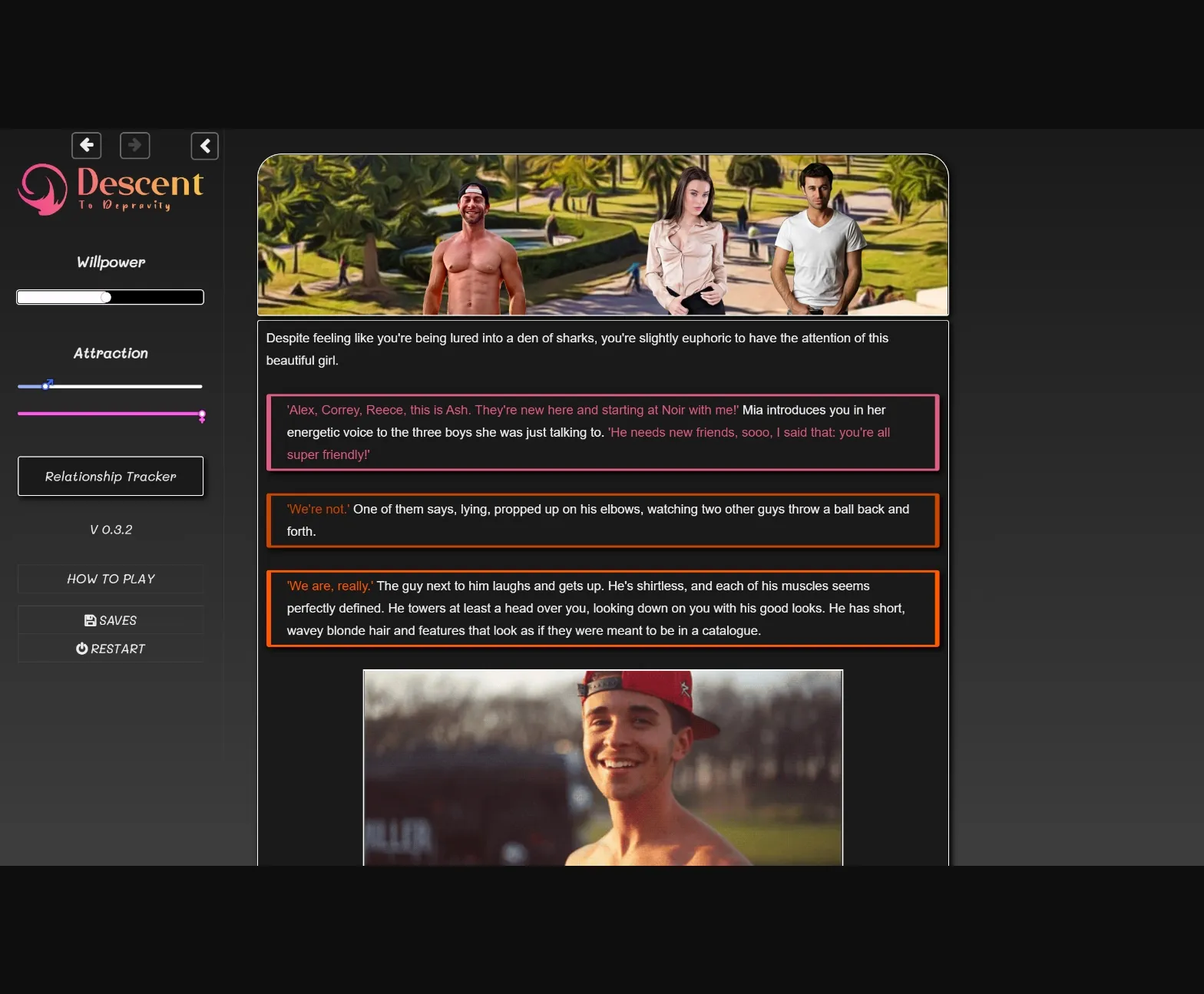Collapse the sidebar with the chevron icon
The height and width of the screenshot is (994, 1204).
tap(205, 146)
